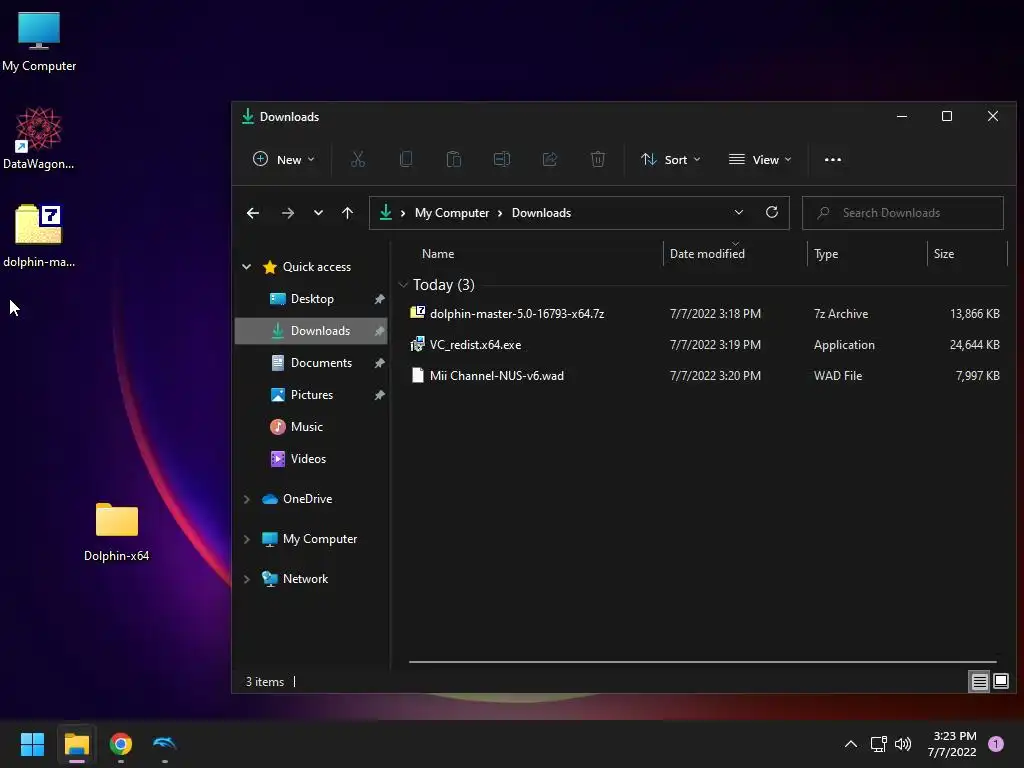The width and height of the screenshot is (1024, 768).
Task: Open the View layout dropdown
Action: pos(760,159)
